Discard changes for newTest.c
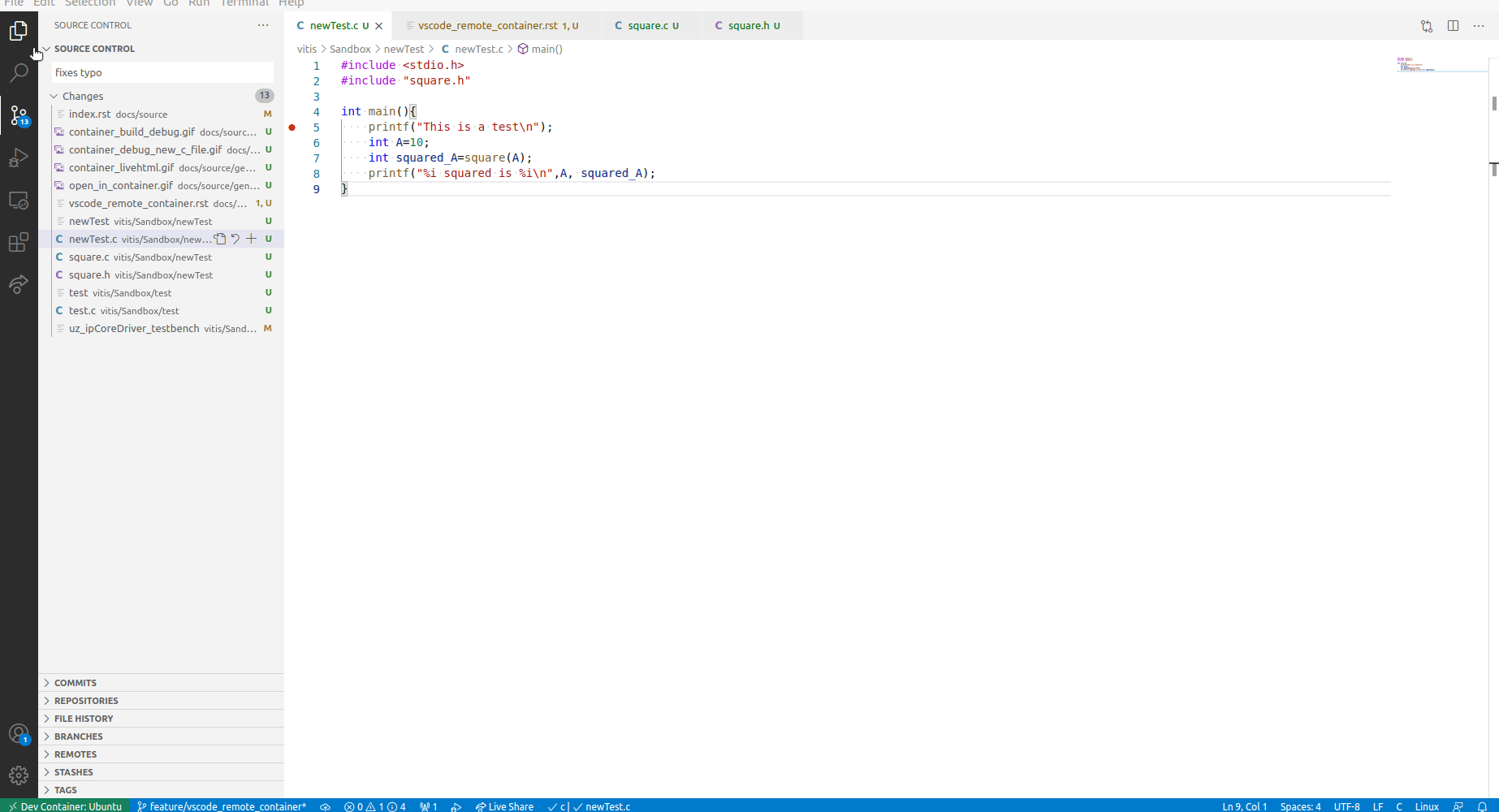The image size is (1499, 812). click(235, 239)
